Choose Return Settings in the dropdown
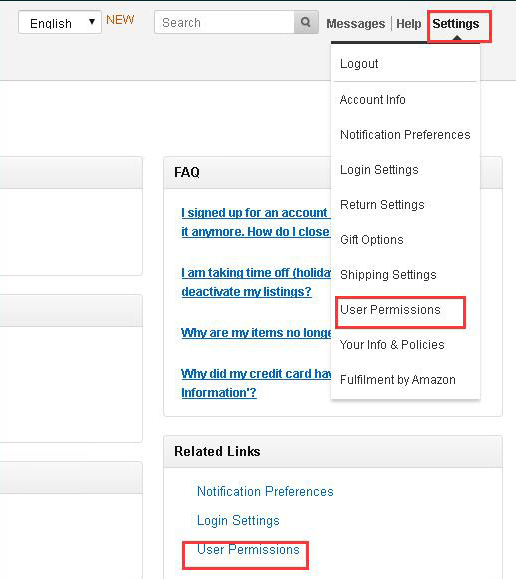Viewport: 516px width, 579px height. tap(382, 205)
